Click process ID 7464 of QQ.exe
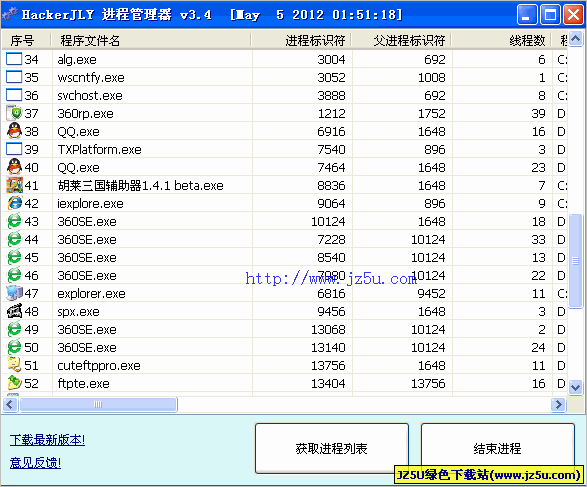The width and height of the screenshot is (587, 487). pyautogui.click(x=331, y=167)
